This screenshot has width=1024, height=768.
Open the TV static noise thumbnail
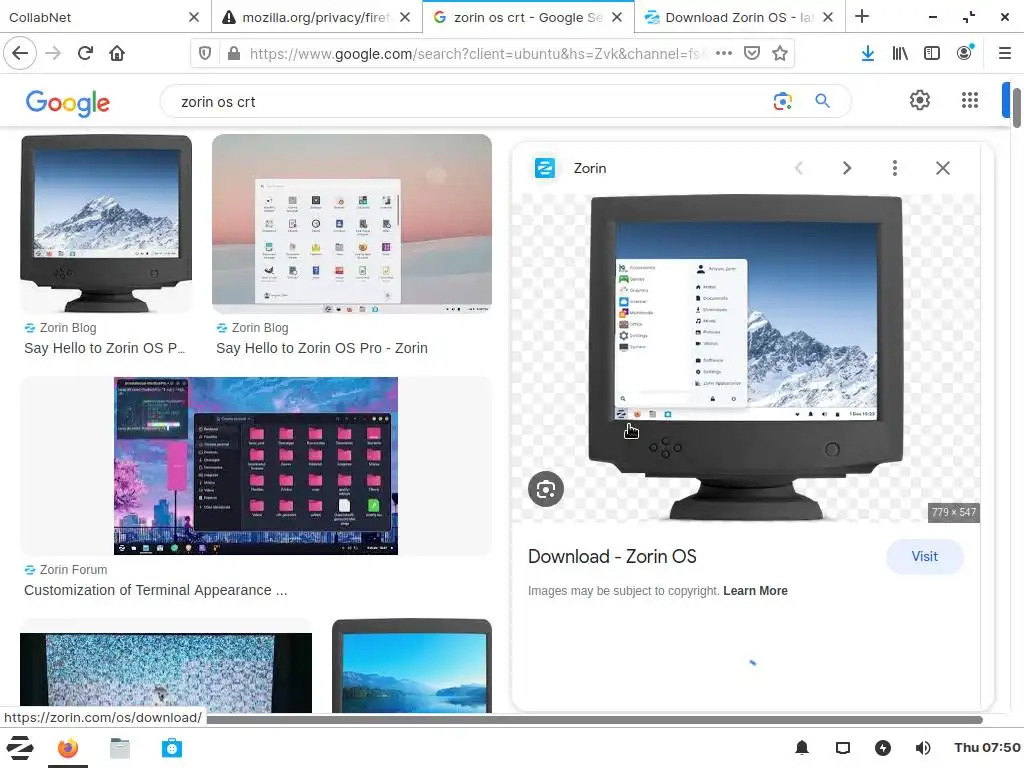[x=166, y=672]
